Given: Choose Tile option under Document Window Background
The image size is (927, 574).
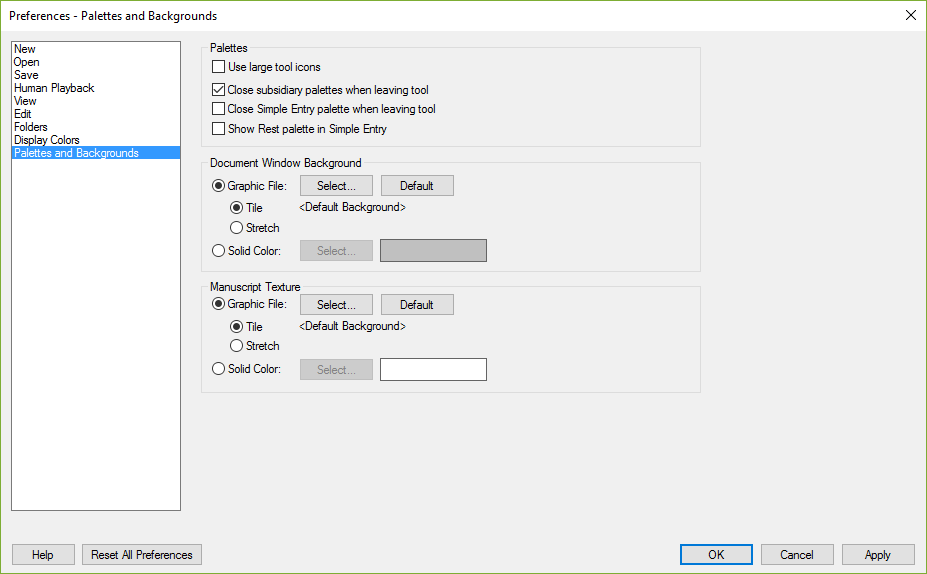Looking at the screenshot, I should click(236, 207).
